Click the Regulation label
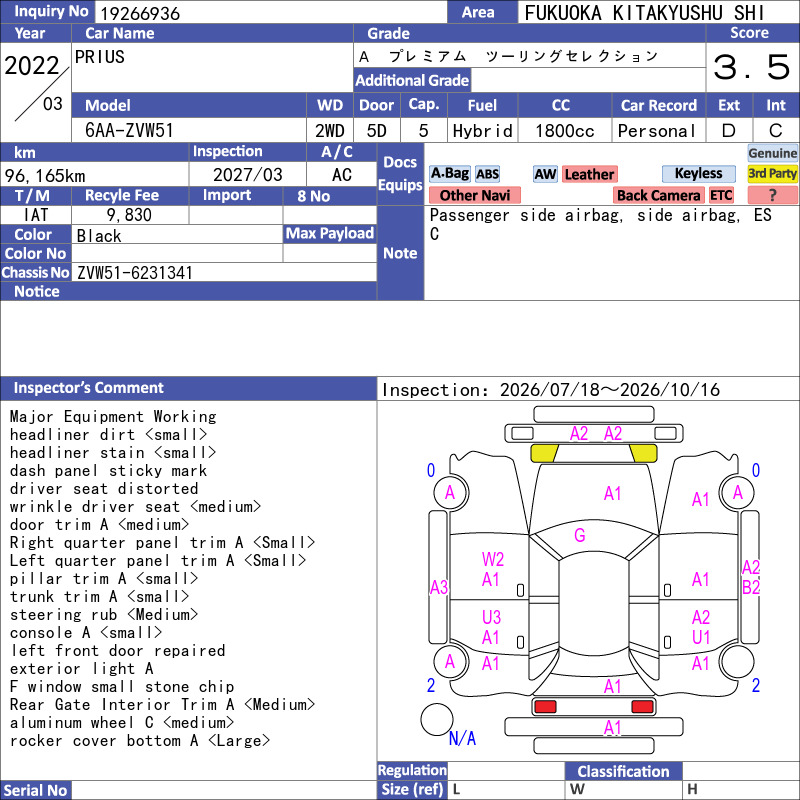The height and width of the screenshot is (800, 800). (412, 770)
